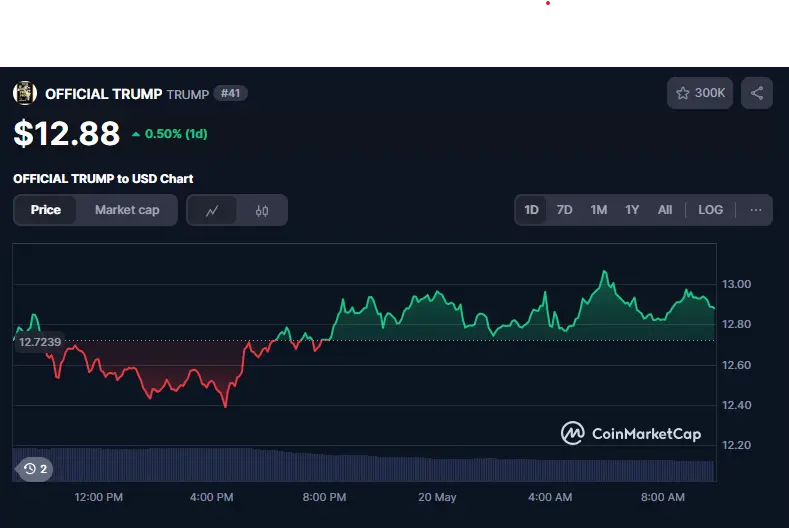Click the $12.88 price value
The image size is (789, 528).
pos(66,134)
